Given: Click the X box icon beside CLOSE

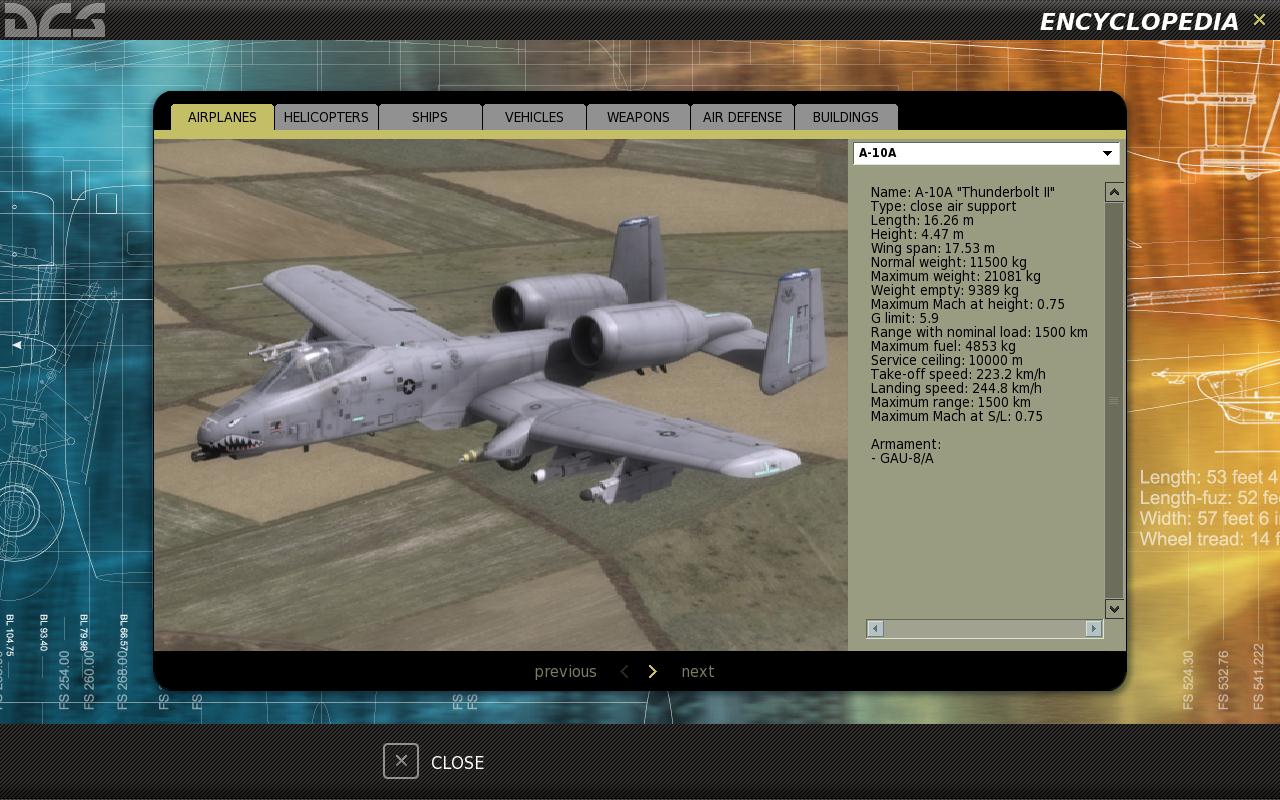Looking at the screenshot, I should coord(401,761).
